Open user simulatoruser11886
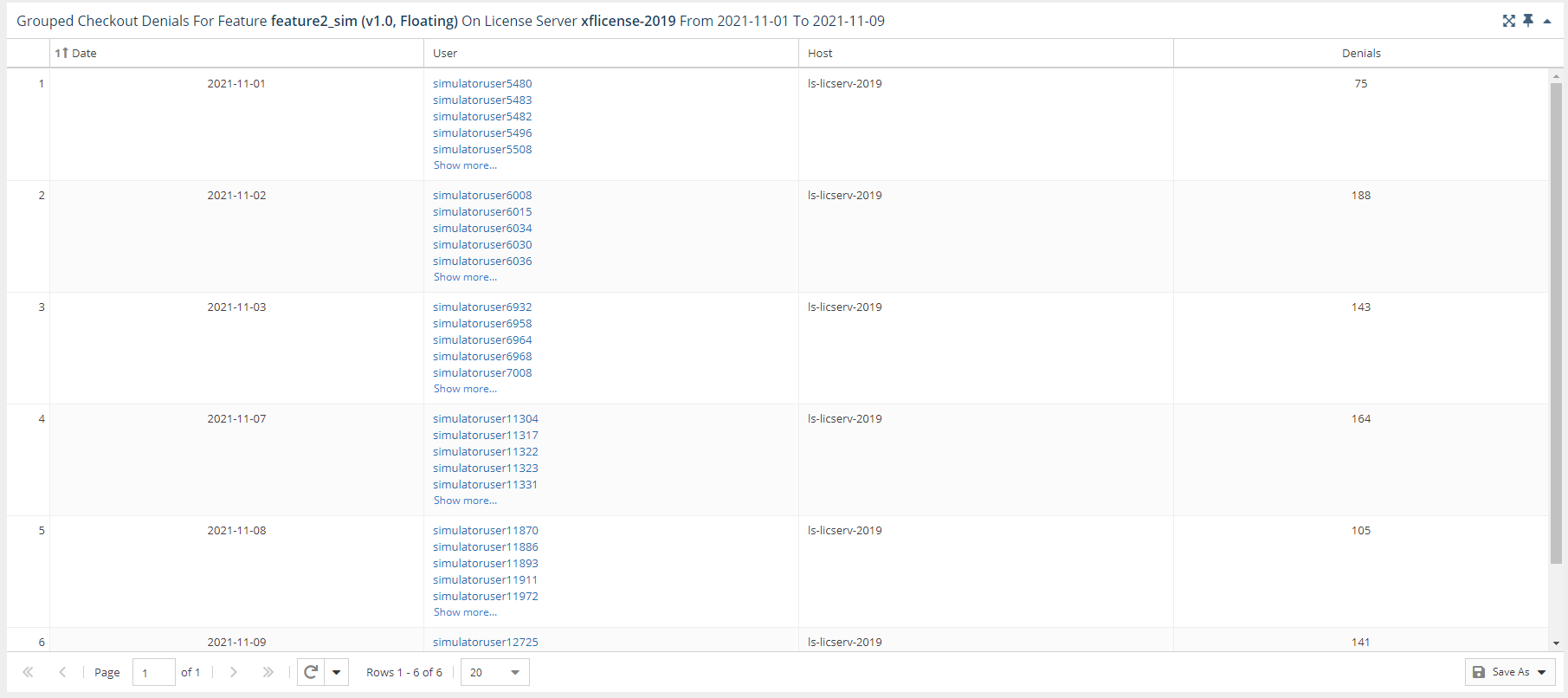1568x698 pixels. (x=486, y=547)
